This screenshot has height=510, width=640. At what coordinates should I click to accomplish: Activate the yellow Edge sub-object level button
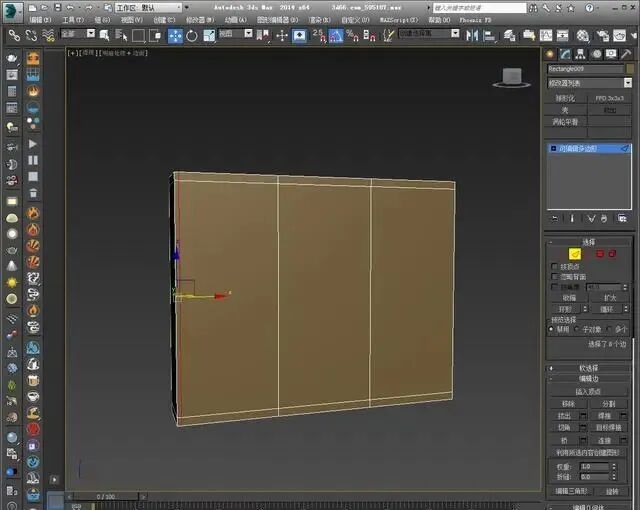click(575, 254)
